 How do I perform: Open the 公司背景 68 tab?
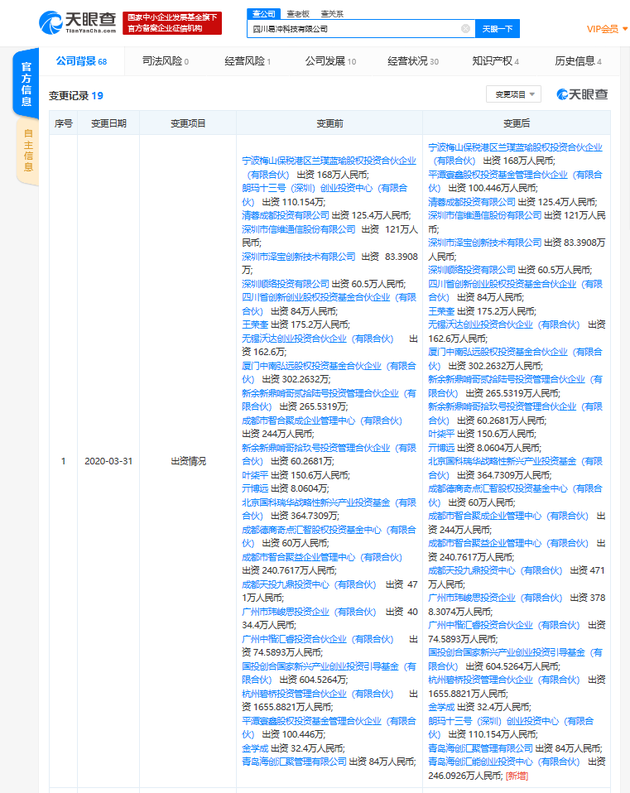81,61
